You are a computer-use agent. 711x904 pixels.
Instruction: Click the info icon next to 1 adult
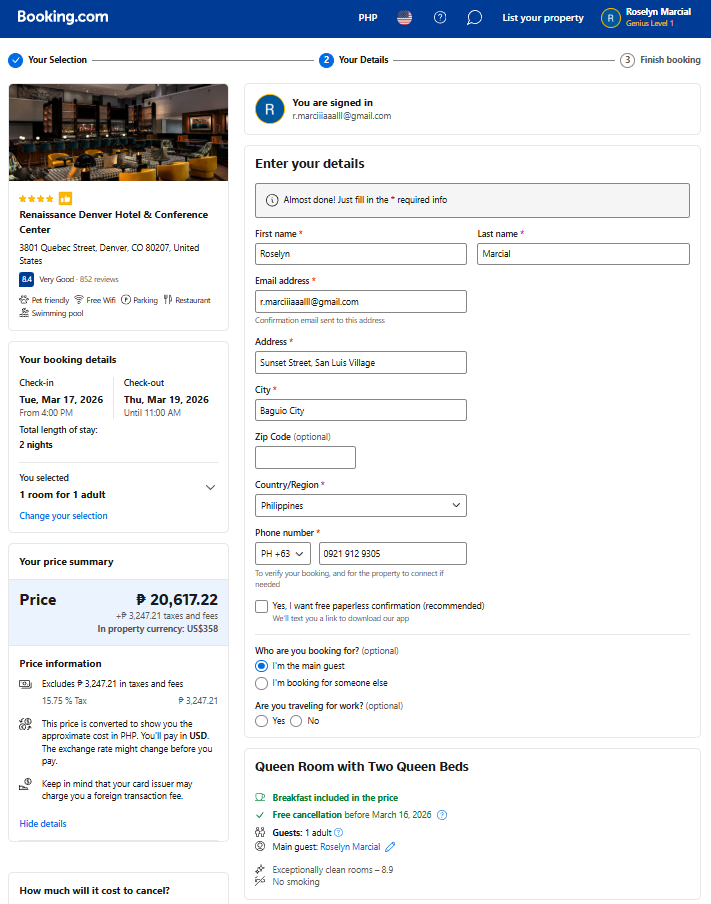pyautogui.click(x=338, y=833)
